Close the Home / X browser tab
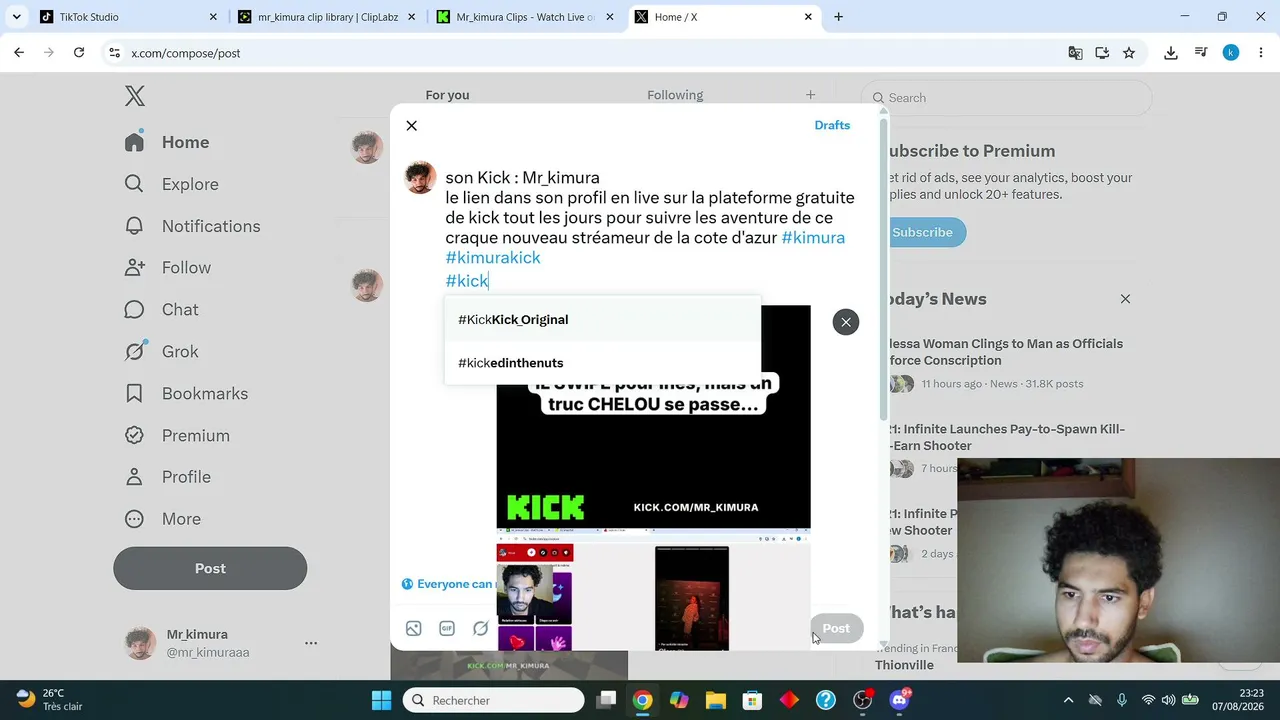Screen dimensions: 1280x720 click(808, 17)
